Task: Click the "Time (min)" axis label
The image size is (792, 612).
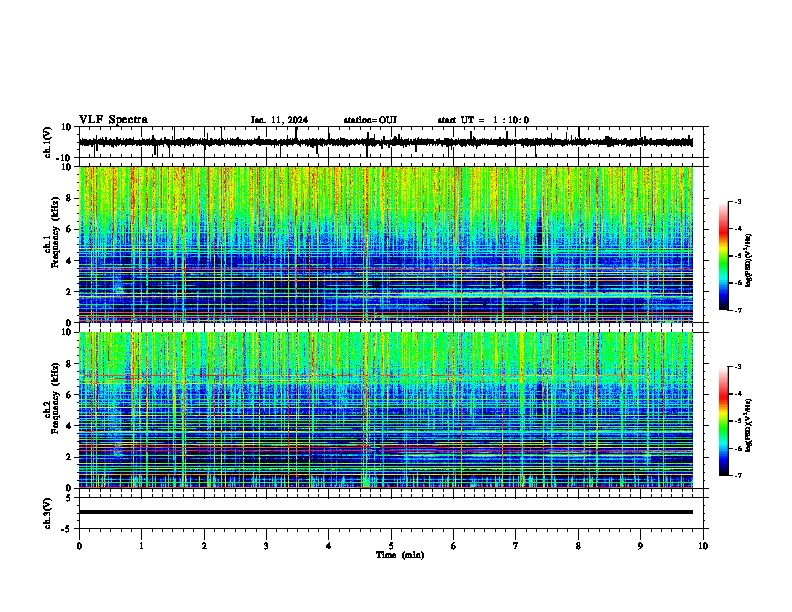Action: [x=400, y=555]
